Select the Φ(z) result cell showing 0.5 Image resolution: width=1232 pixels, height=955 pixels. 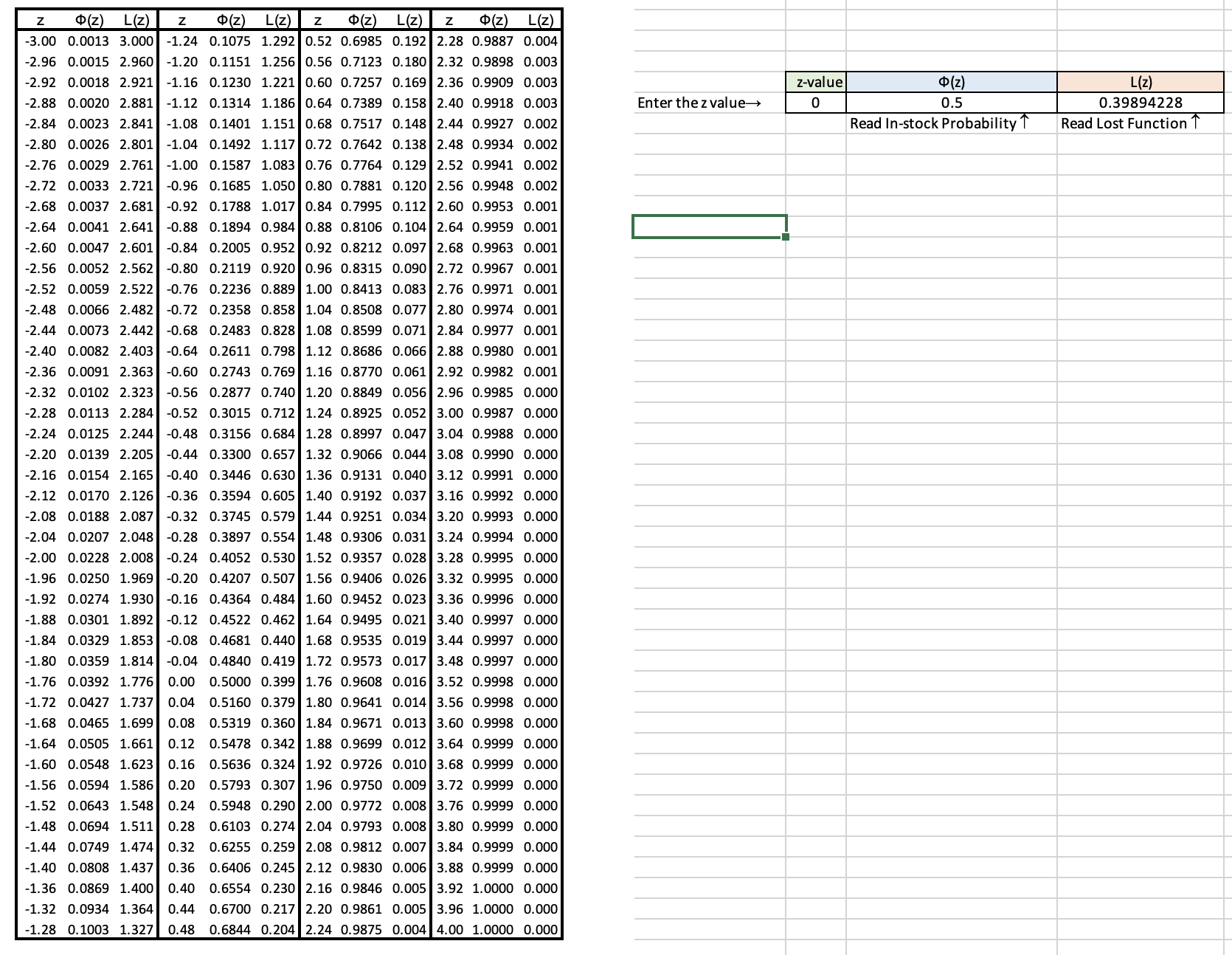[952, 103]
